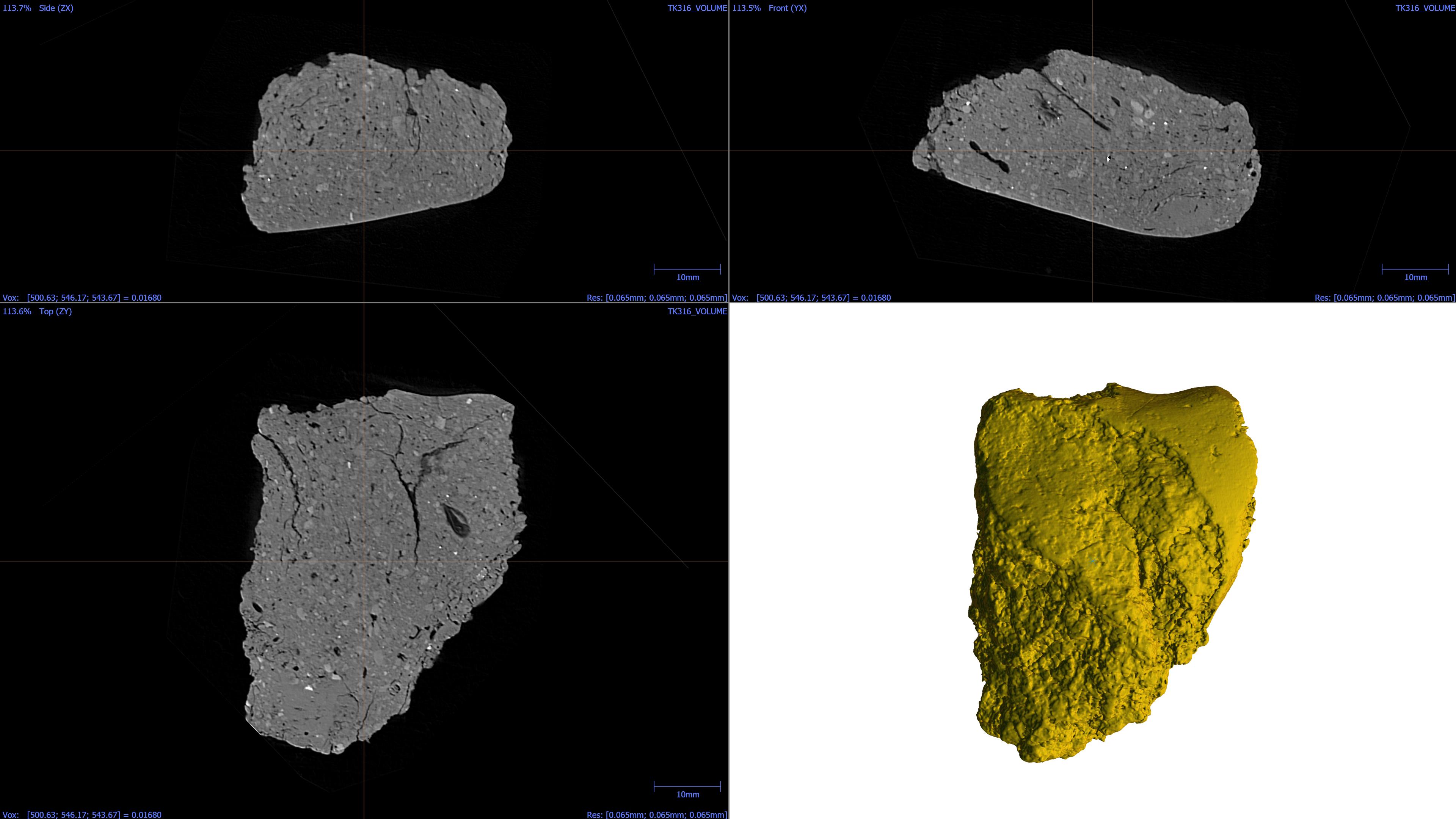Image resolution: width=1456 pixels, height=819 pixels.
Task: Click the yellow 3D rendered sherd model
Action: click(x=1114, y=572)
